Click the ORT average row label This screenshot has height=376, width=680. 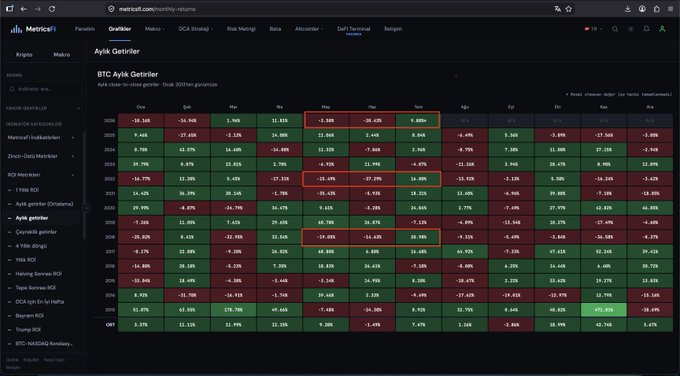coord(111,324)
